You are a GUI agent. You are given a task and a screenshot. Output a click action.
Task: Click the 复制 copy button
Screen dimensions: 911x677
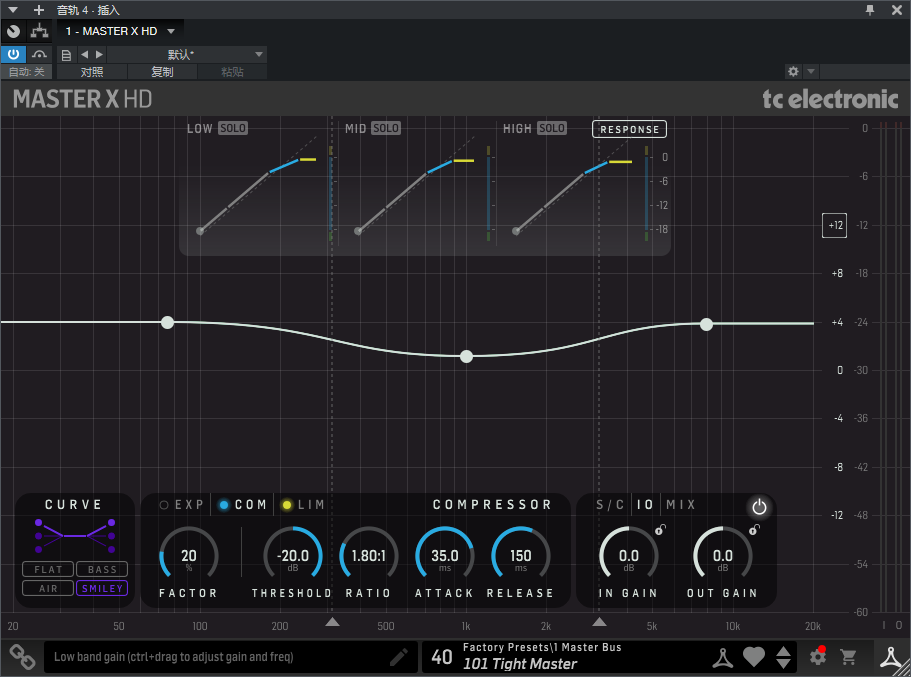(162, 71)
